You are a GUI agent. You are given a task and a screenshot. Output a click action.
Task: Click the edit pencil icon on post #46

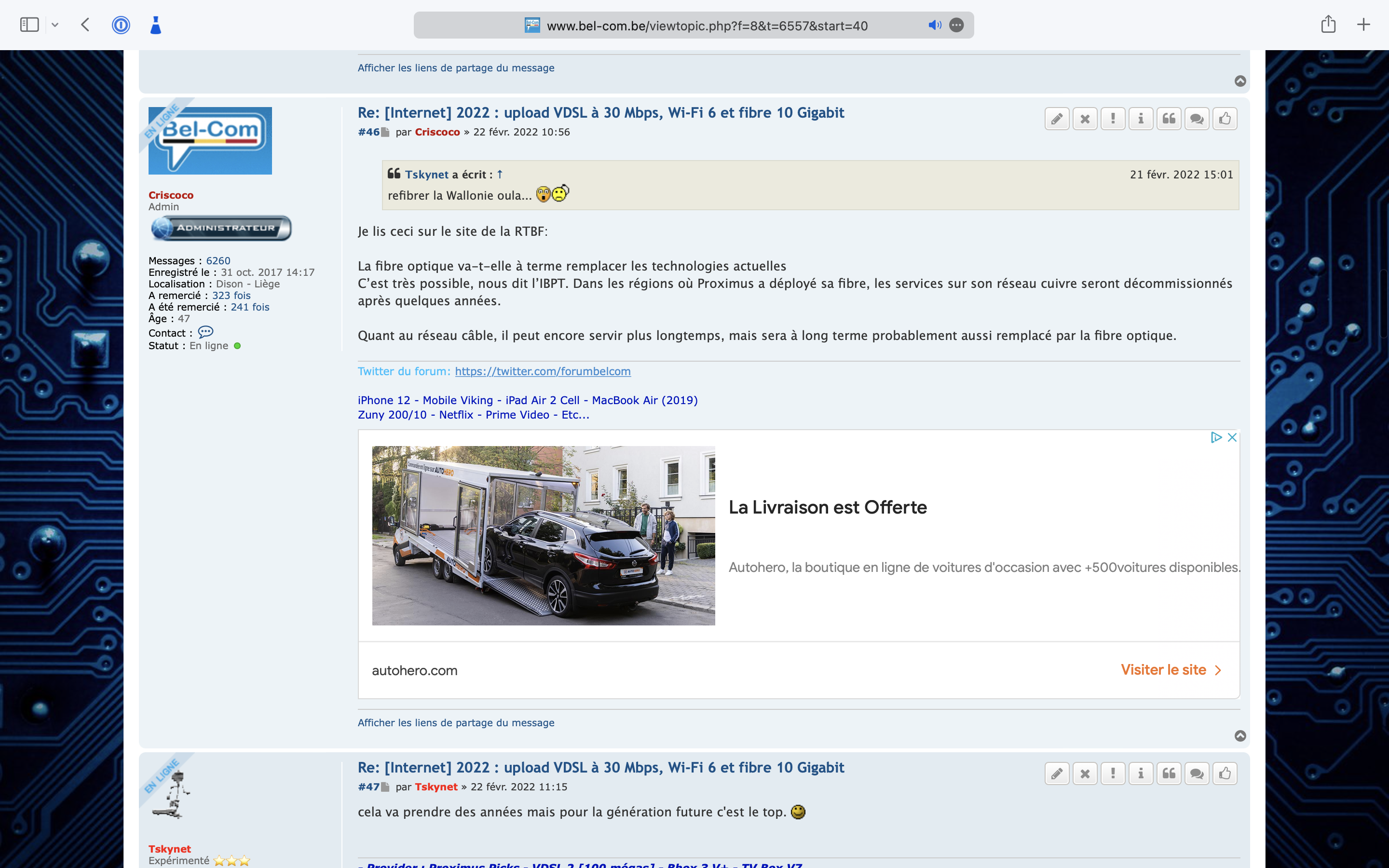pos(1057,119)
